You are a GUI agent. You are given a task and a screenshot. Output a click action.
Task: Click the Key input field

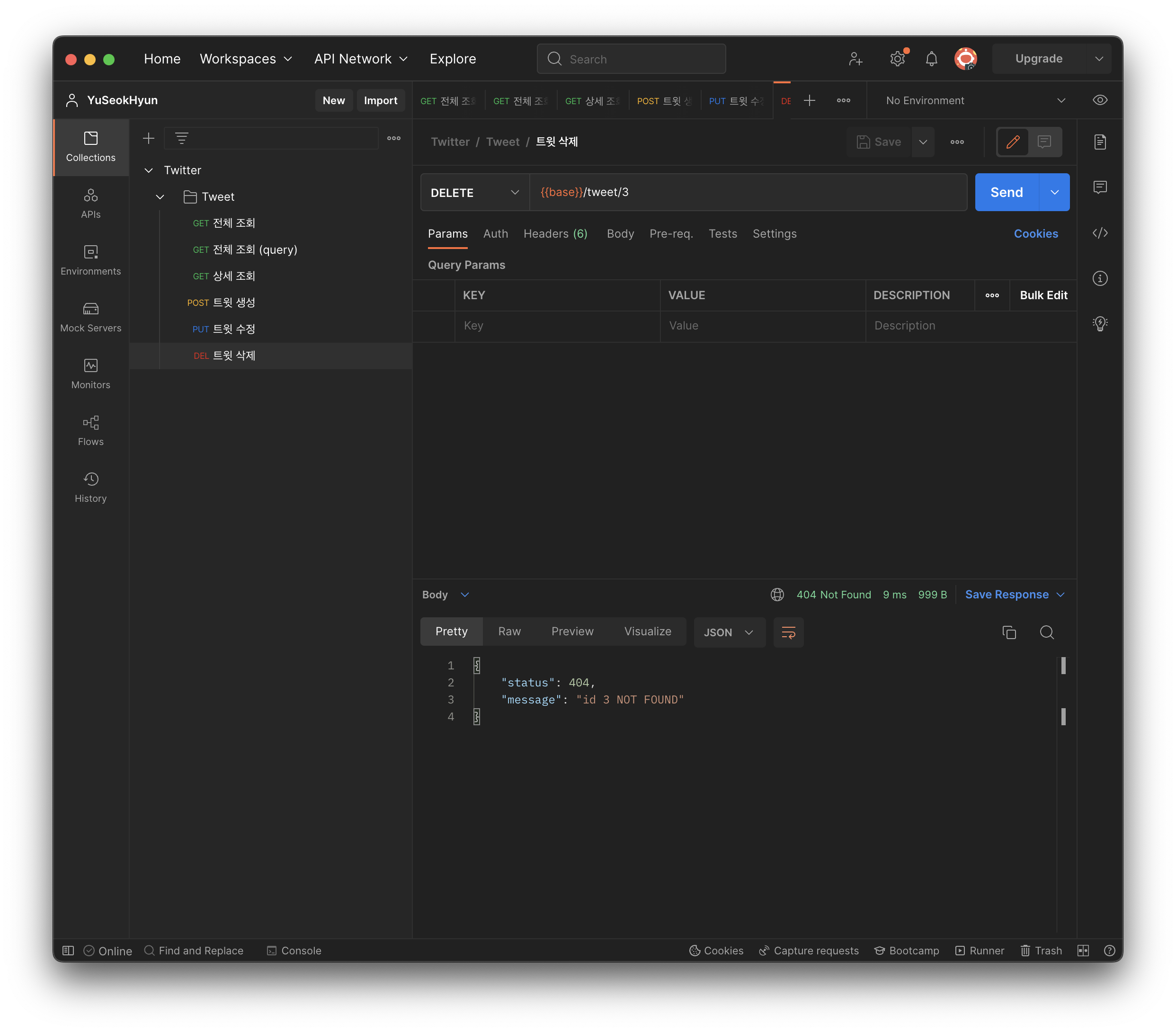point(558,326)
